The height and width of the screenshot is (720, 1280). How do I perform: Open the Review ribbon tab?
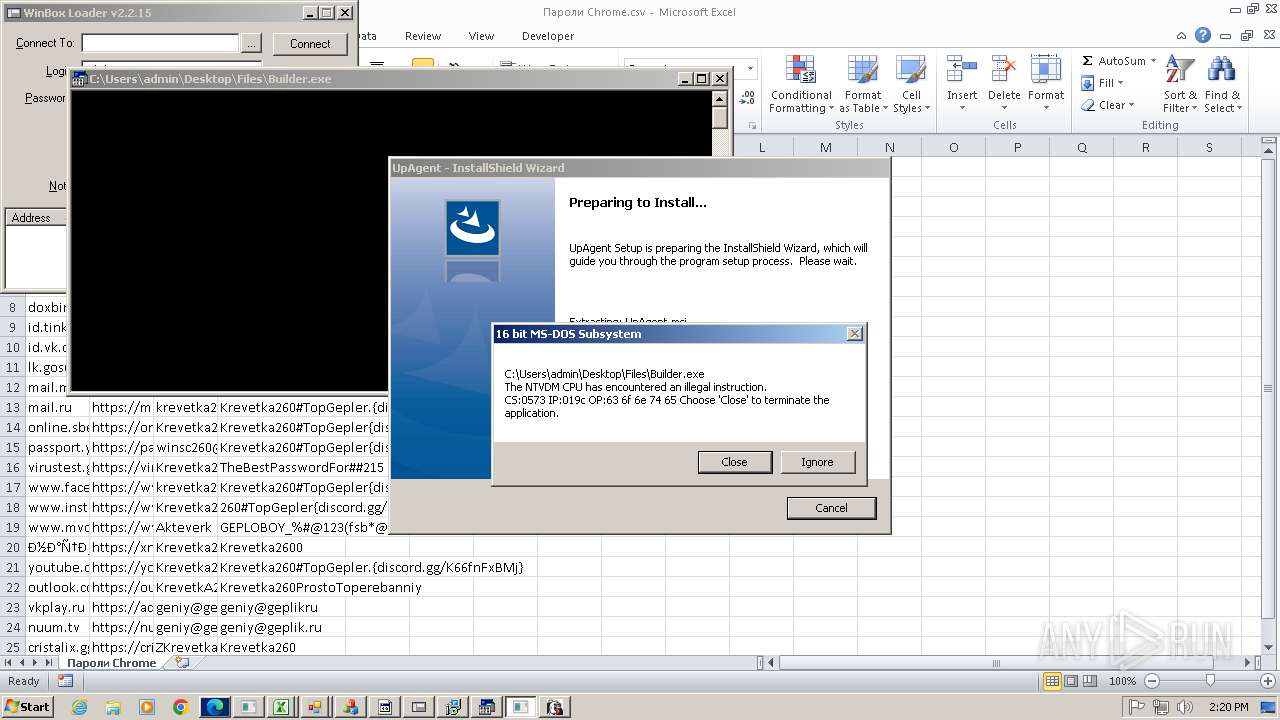[423, 36]
